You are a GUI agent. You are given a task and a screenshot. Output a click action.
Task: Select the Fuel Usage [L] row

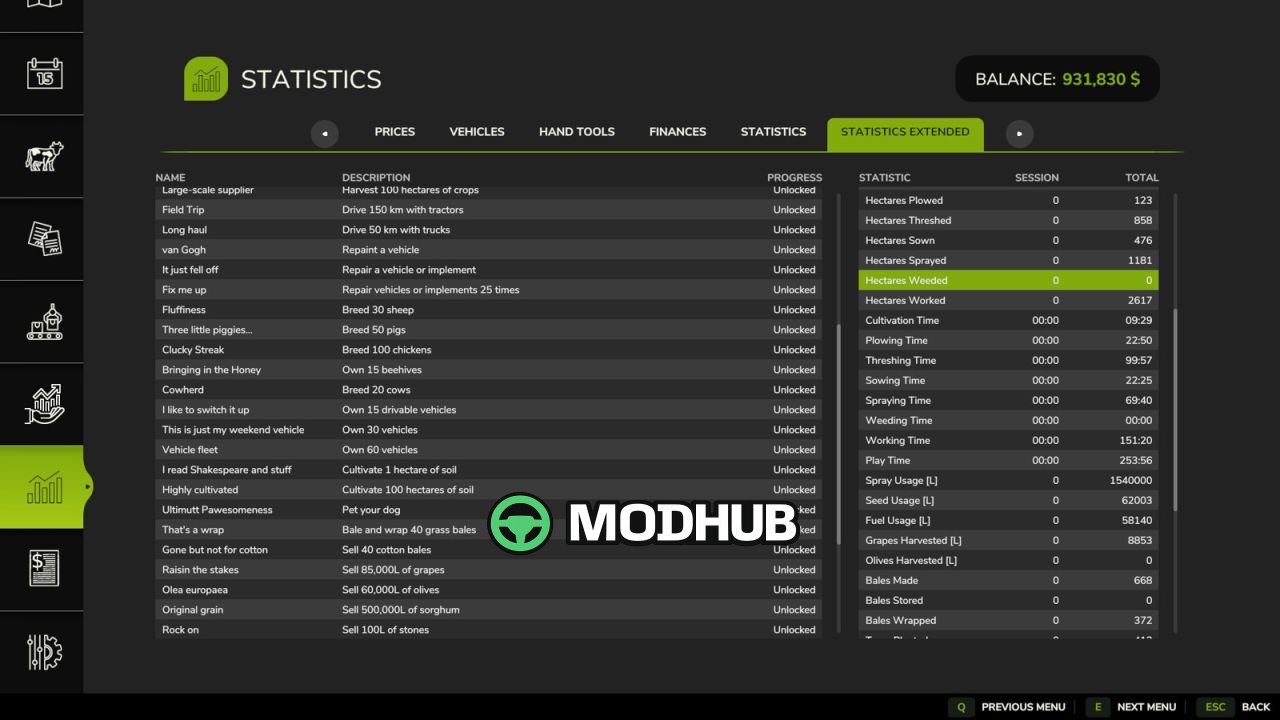pyautogui.click(x=1008, y=520)
